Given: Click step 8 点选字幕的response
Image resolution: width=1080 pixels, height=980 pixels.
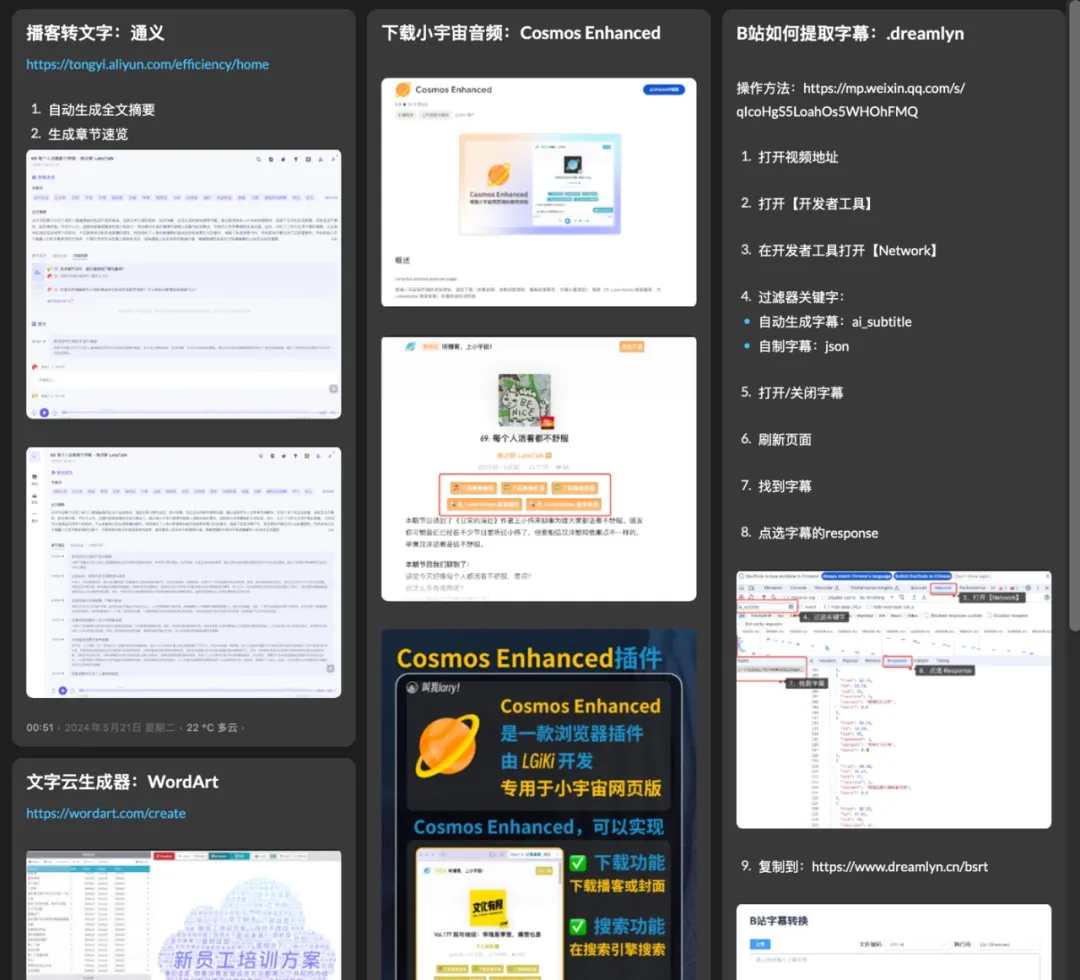Looking at the screenshot, I should (x=818, y=533).
